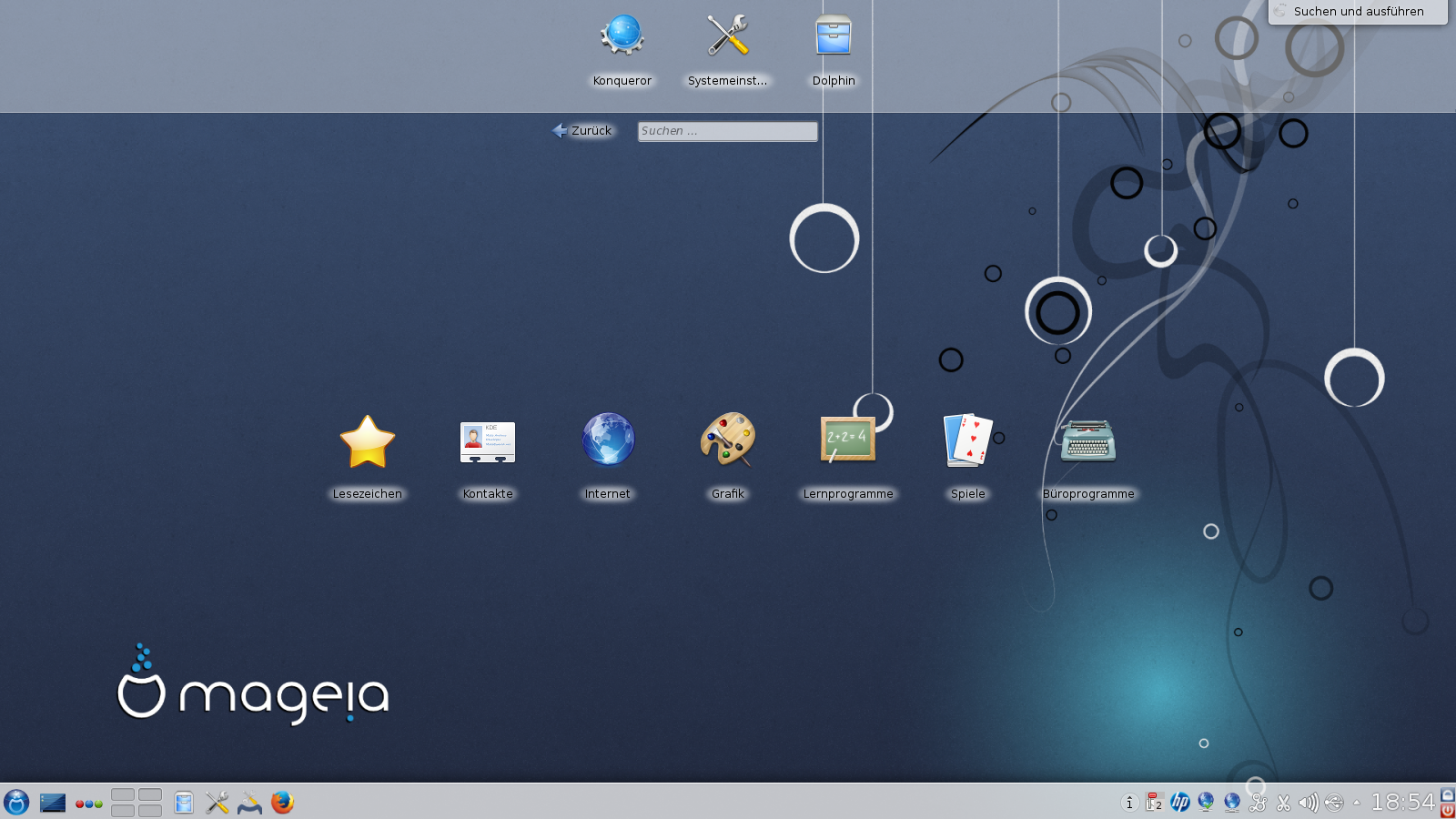The image size is (1456, 819).
Task: Click the 18:54 digital clock
Action: click(1402, 803)
